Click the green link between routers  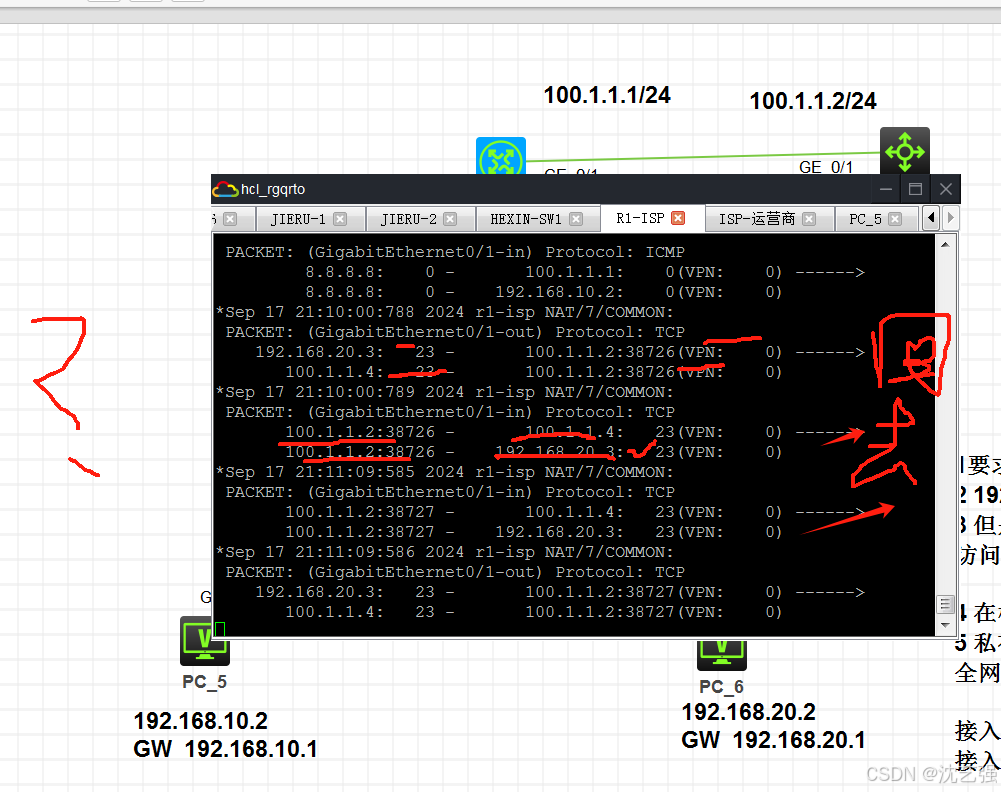702,156
